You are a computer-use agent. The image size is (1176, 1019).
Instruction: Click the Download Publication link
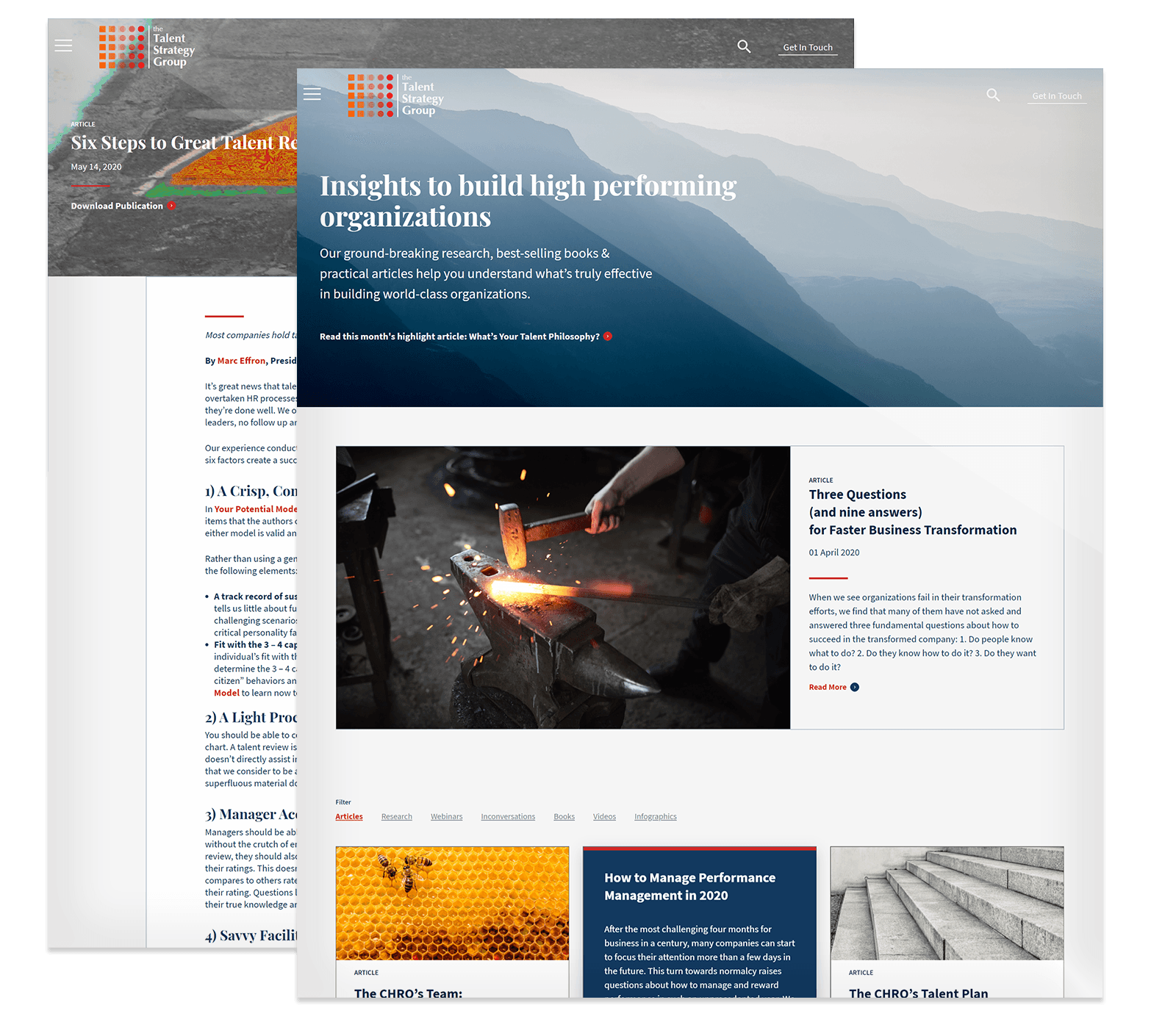(117, 206)
